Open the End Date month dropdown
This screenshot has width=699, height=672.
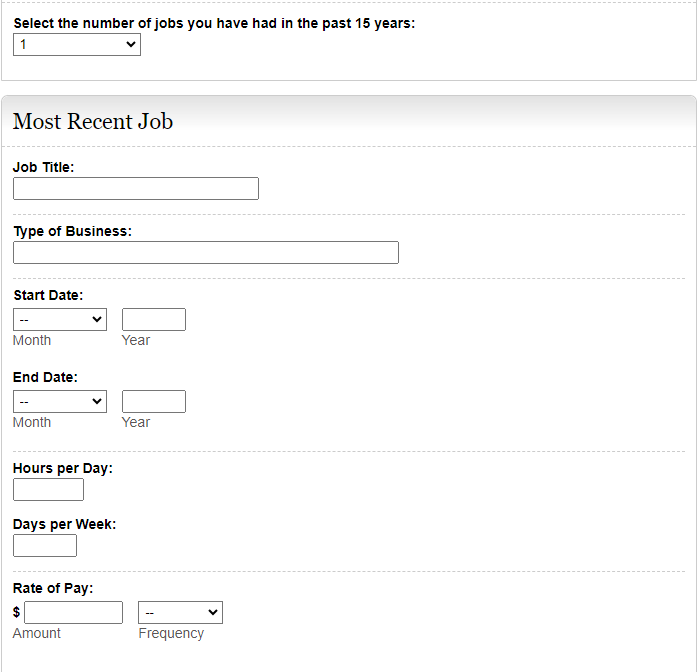pyautogui.click(x=60, y=402)
